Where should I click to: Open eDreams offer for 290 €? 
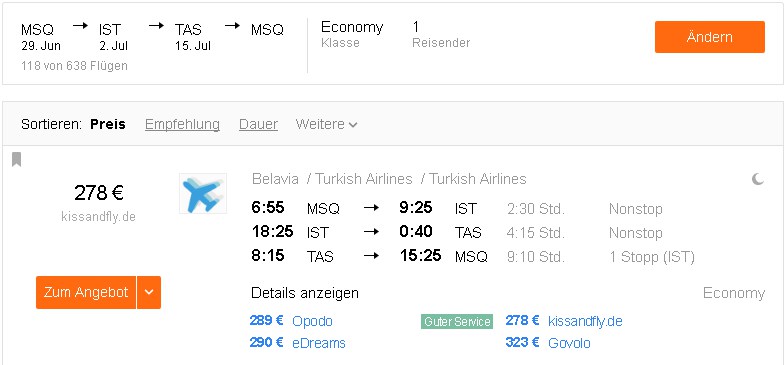pos(298,343)
